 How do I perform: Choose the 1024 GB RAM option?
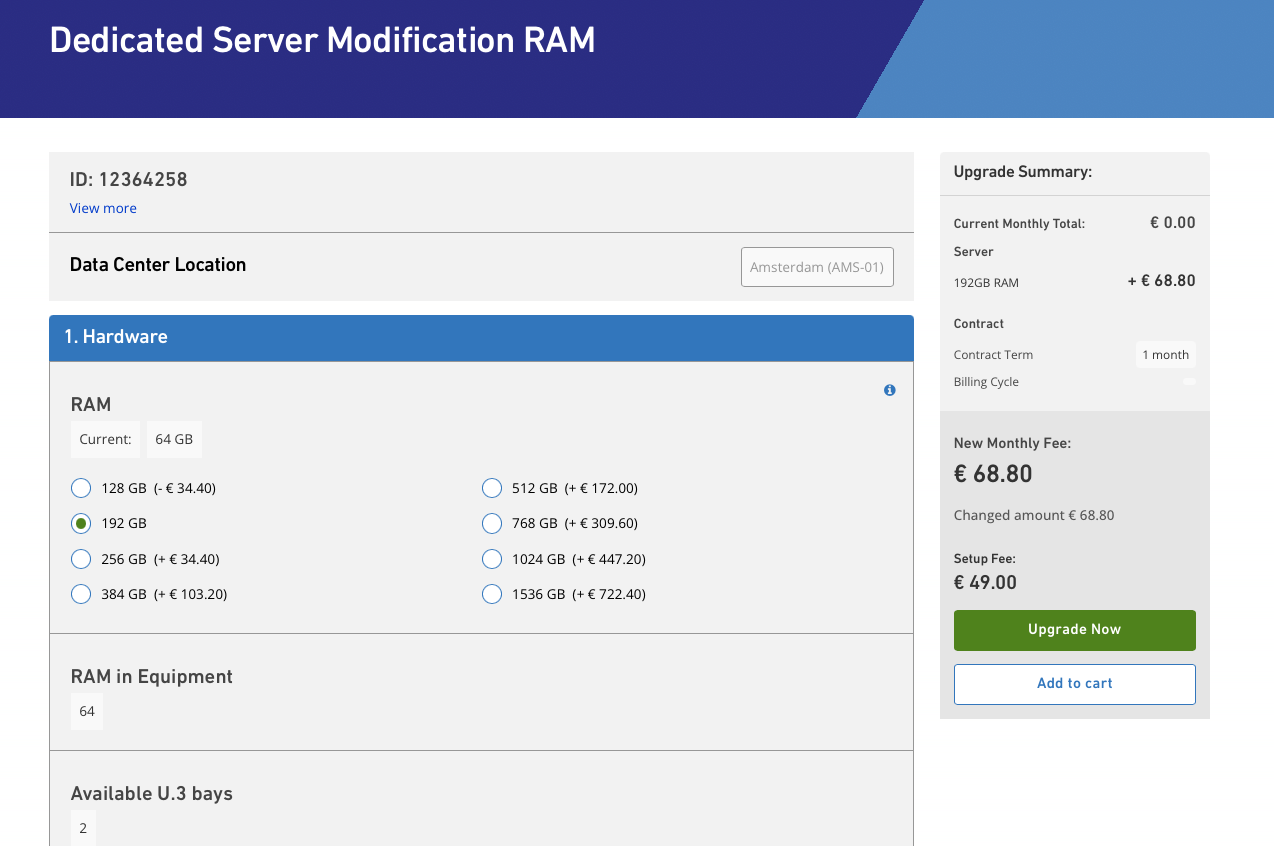(x=492, y=559)
